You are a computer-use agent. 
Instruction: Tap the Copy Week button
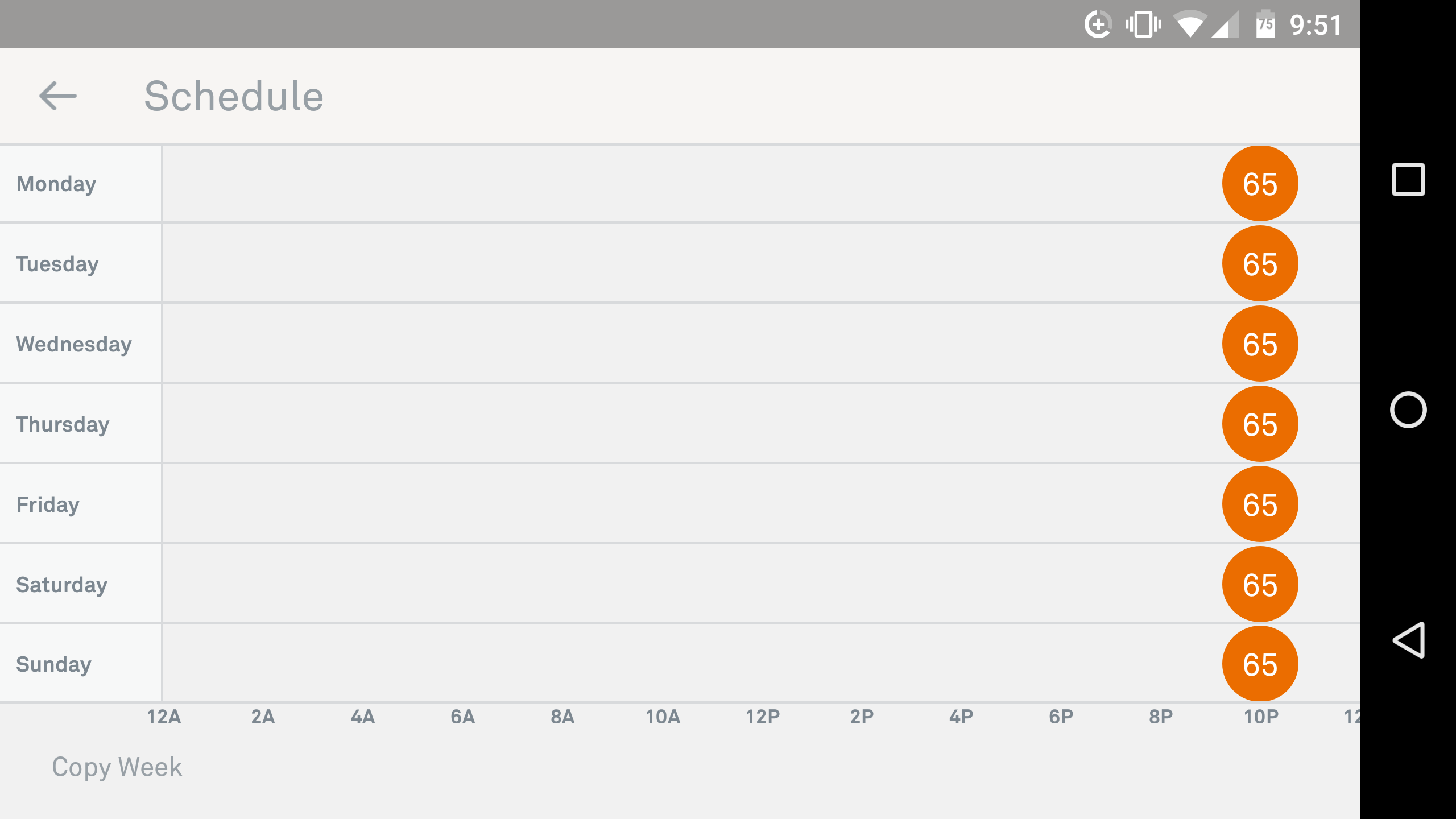coord(117,767)
